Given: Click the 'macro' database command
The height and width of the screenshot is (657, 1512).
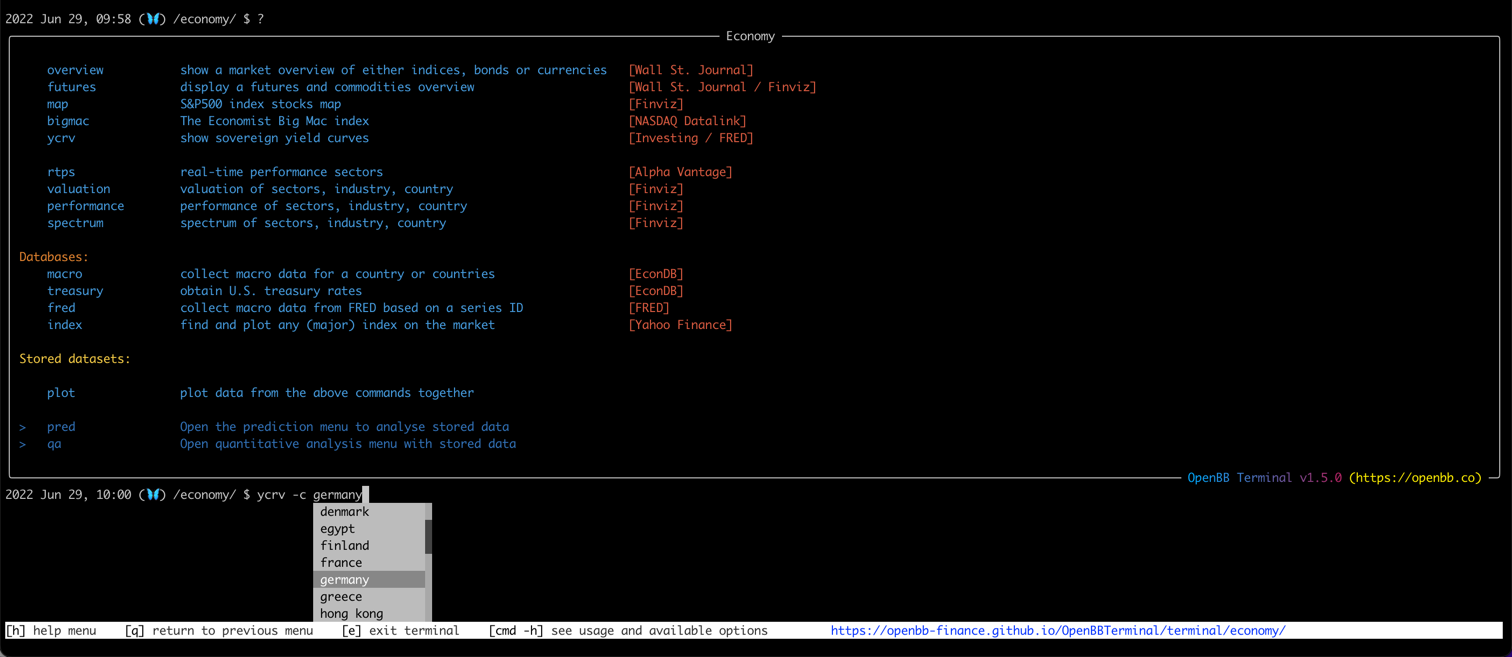Looking at the screenshot, I should click(x=65, y=274).
